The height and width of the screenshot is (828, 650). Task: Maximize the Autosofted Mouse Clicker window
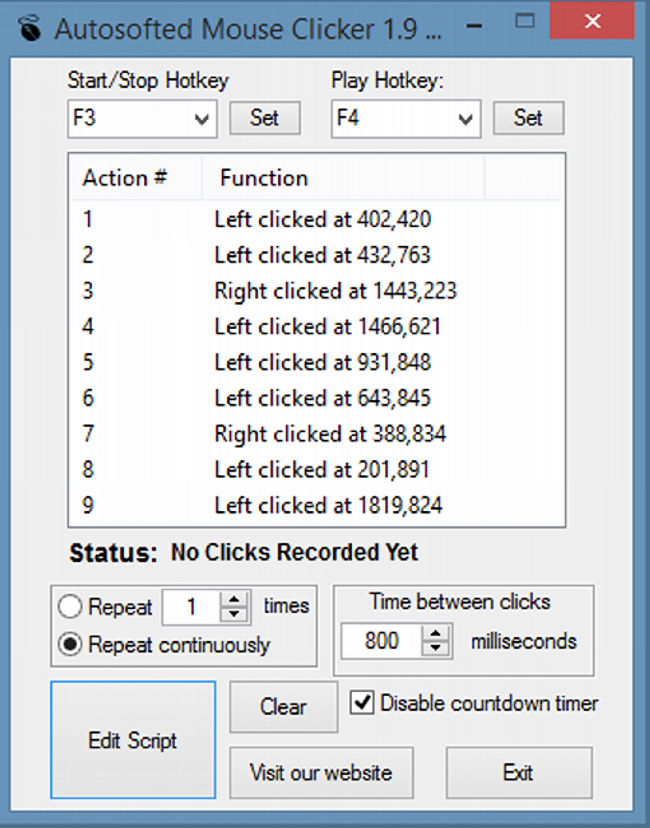point(524,22)
